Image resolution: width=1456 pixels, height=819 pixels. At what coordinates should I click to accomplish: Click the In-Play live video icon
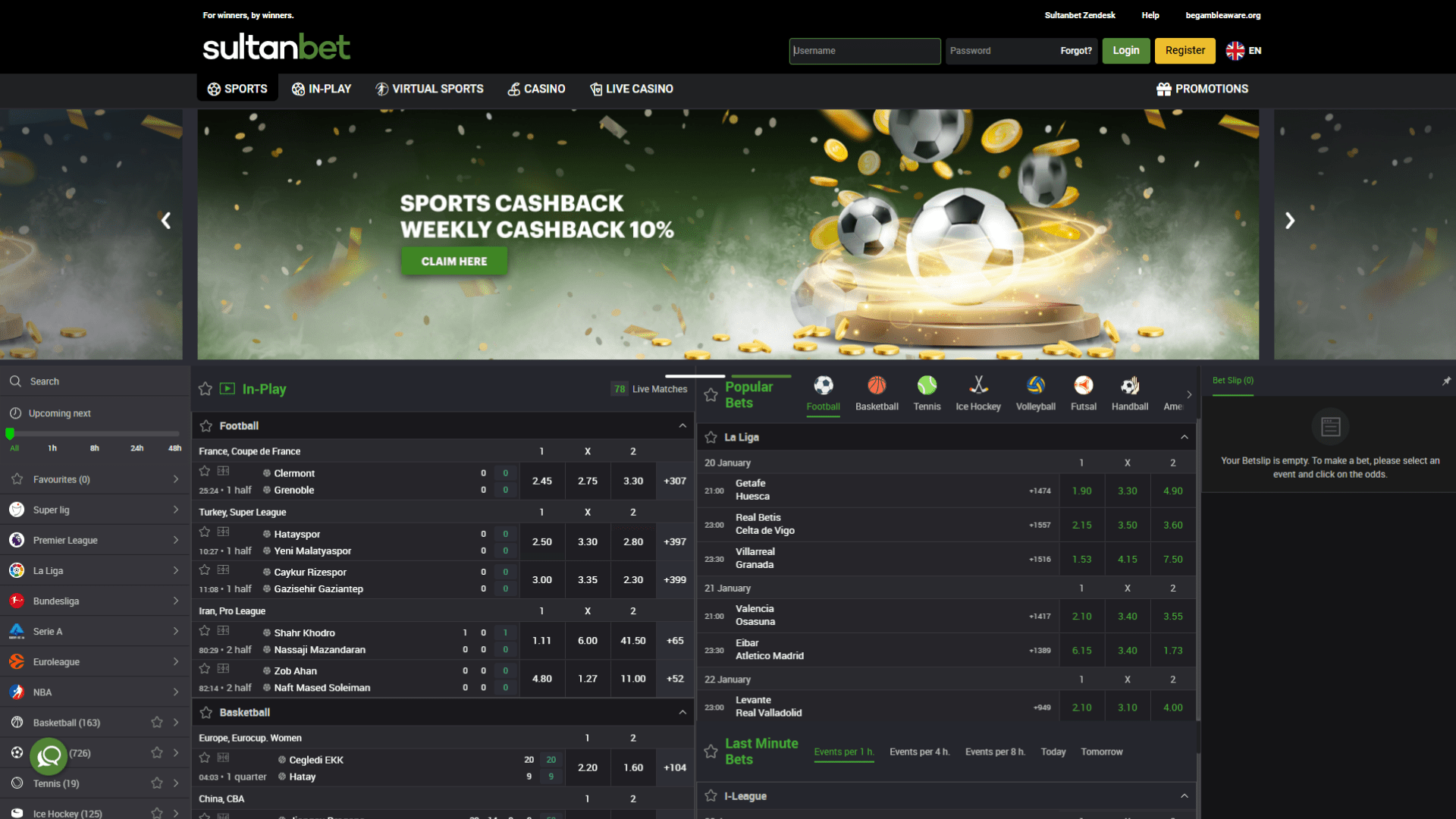tap(227, 388)
